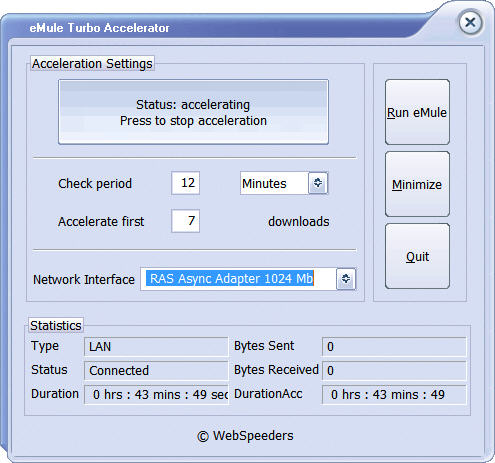Click the Acceleration Settings group title
The image size is (495, 463).
coord(92,63)
